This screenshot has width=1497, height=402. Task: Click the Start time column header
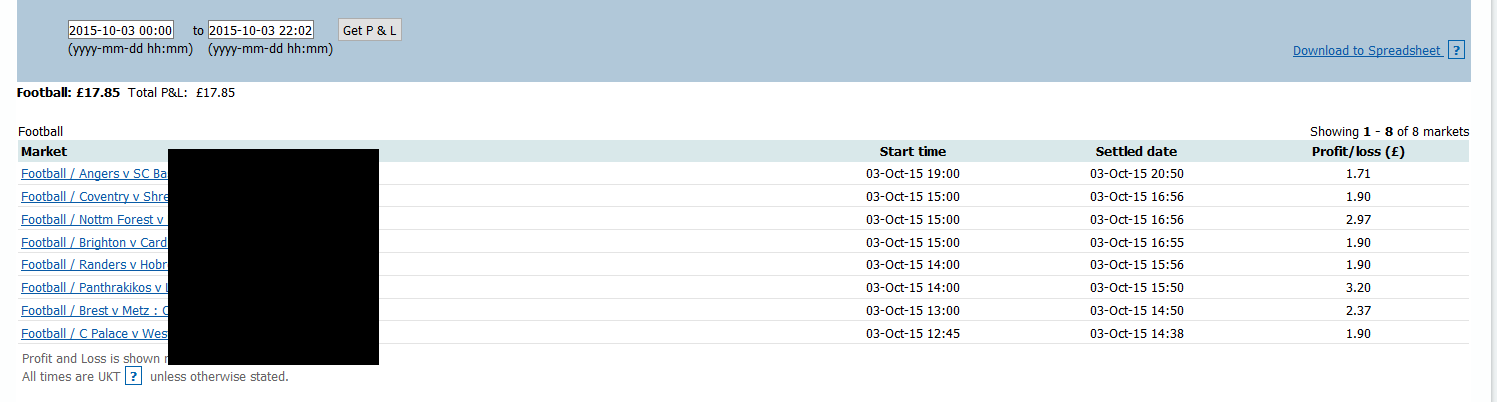tap(912, 152)
